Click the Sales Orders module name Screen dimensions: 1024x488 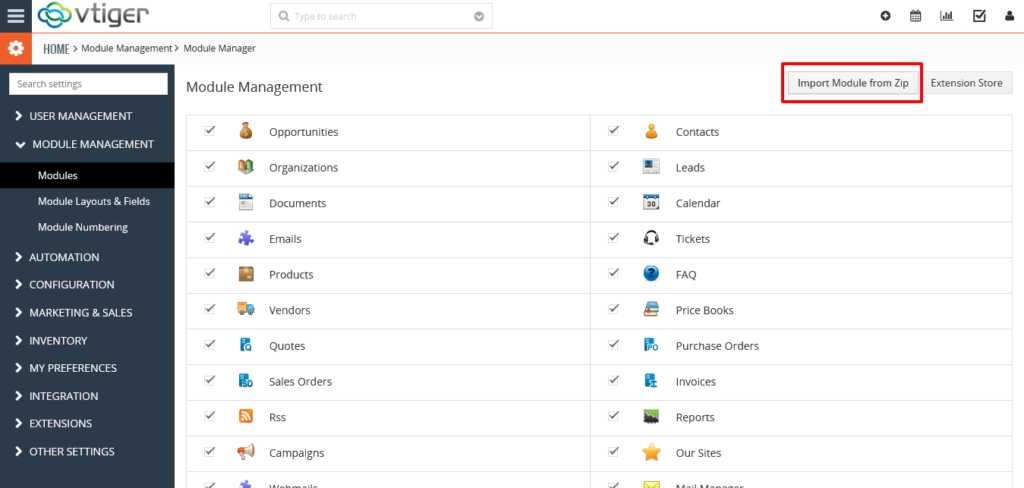point(300,382)
